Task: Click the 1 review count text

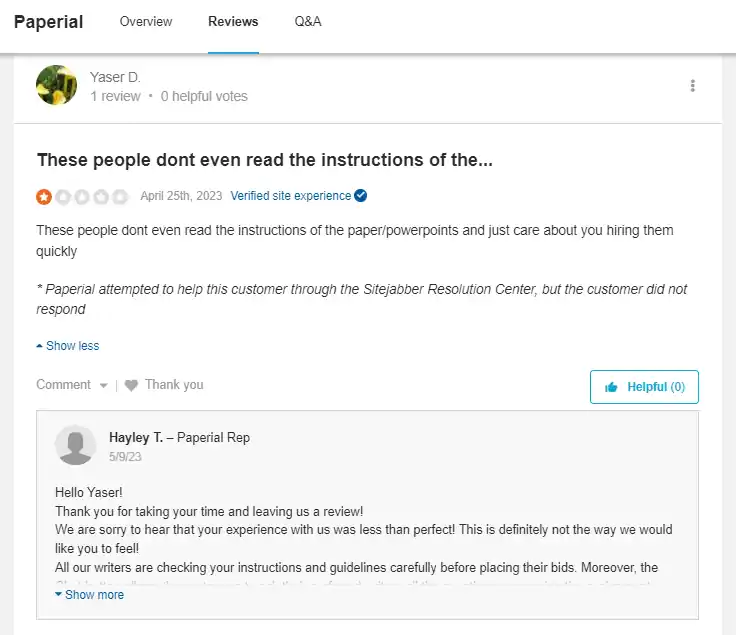Action: [x=115, y=96]
